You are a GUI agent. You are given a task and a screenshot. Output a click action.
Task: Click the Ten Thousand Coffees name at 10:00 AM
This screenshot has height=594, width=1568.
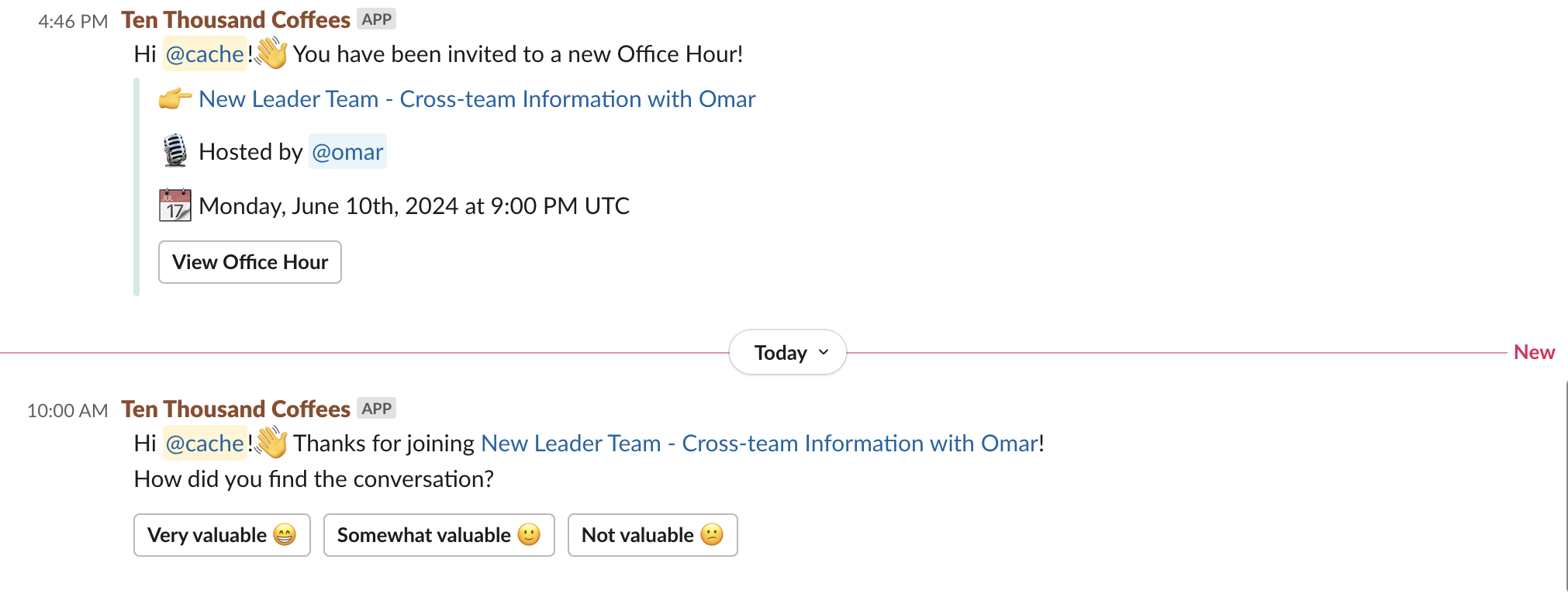click(236, 409)
